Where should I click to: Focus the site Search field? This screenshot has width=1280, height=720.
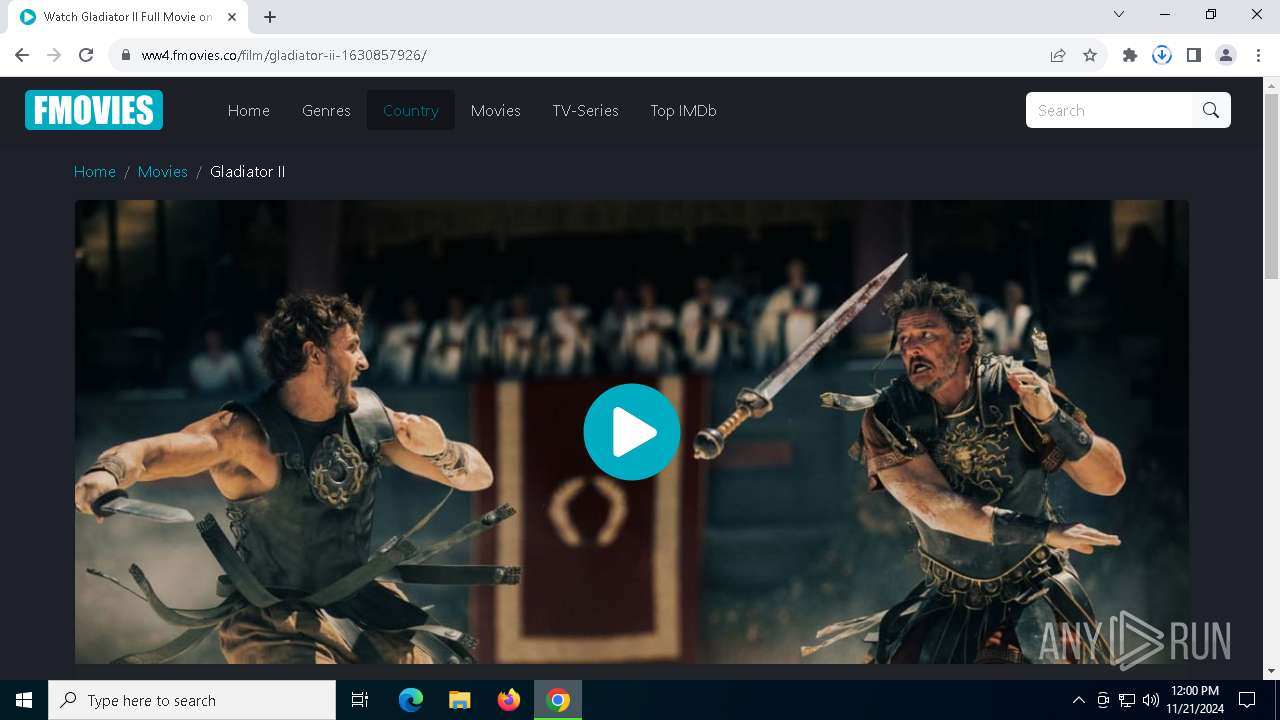click(1109, 110)
